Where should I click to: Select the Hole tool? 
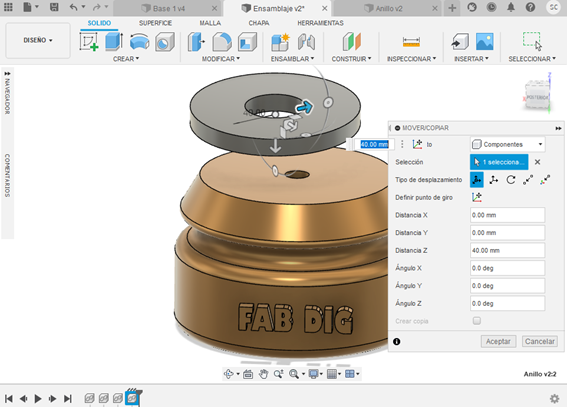click(165, 42)
